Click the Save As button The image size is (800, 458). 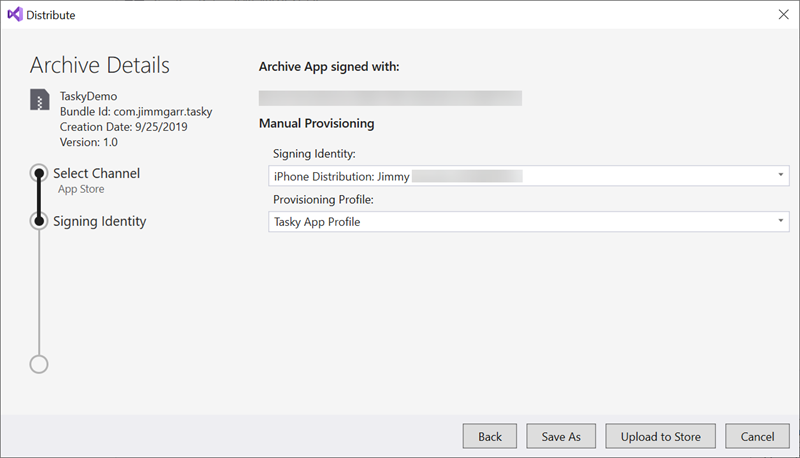pyautogui.click(x=561, y=437)
